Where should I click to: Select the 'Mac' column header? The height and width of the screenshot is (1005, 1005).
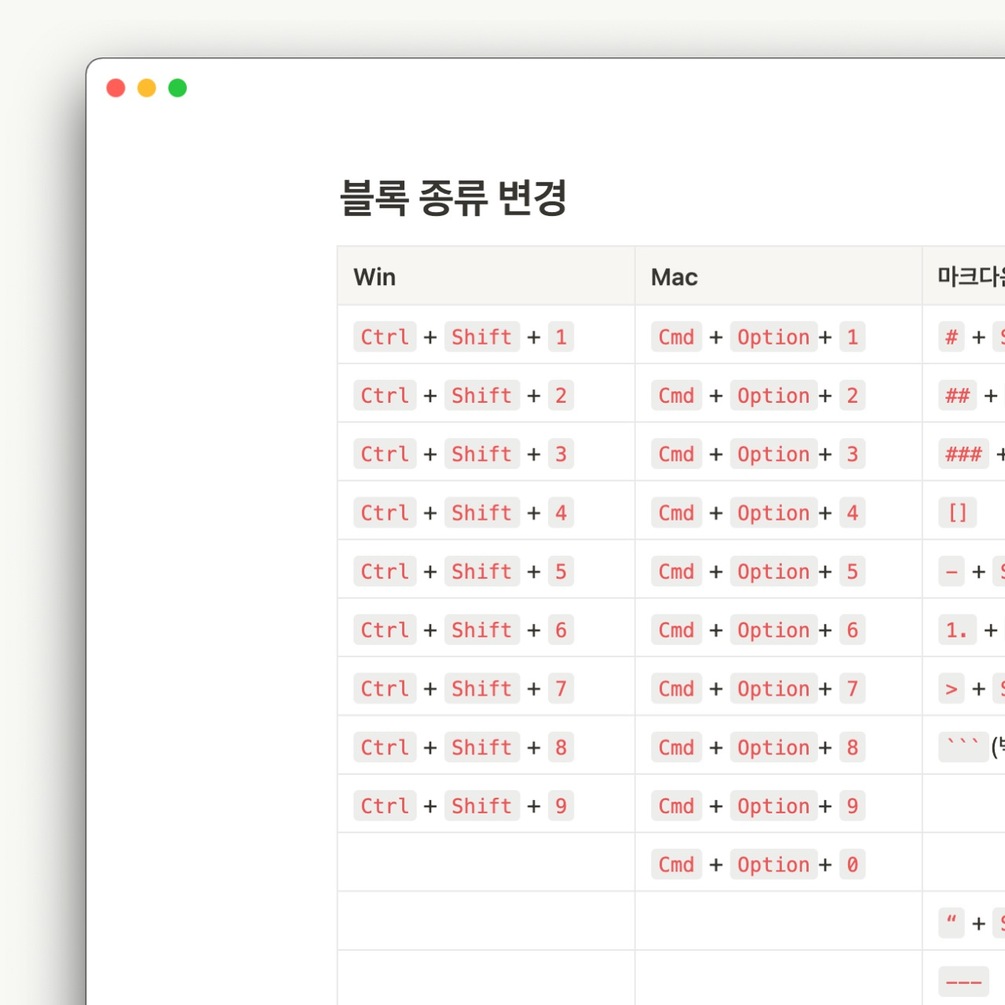(779, 277)
